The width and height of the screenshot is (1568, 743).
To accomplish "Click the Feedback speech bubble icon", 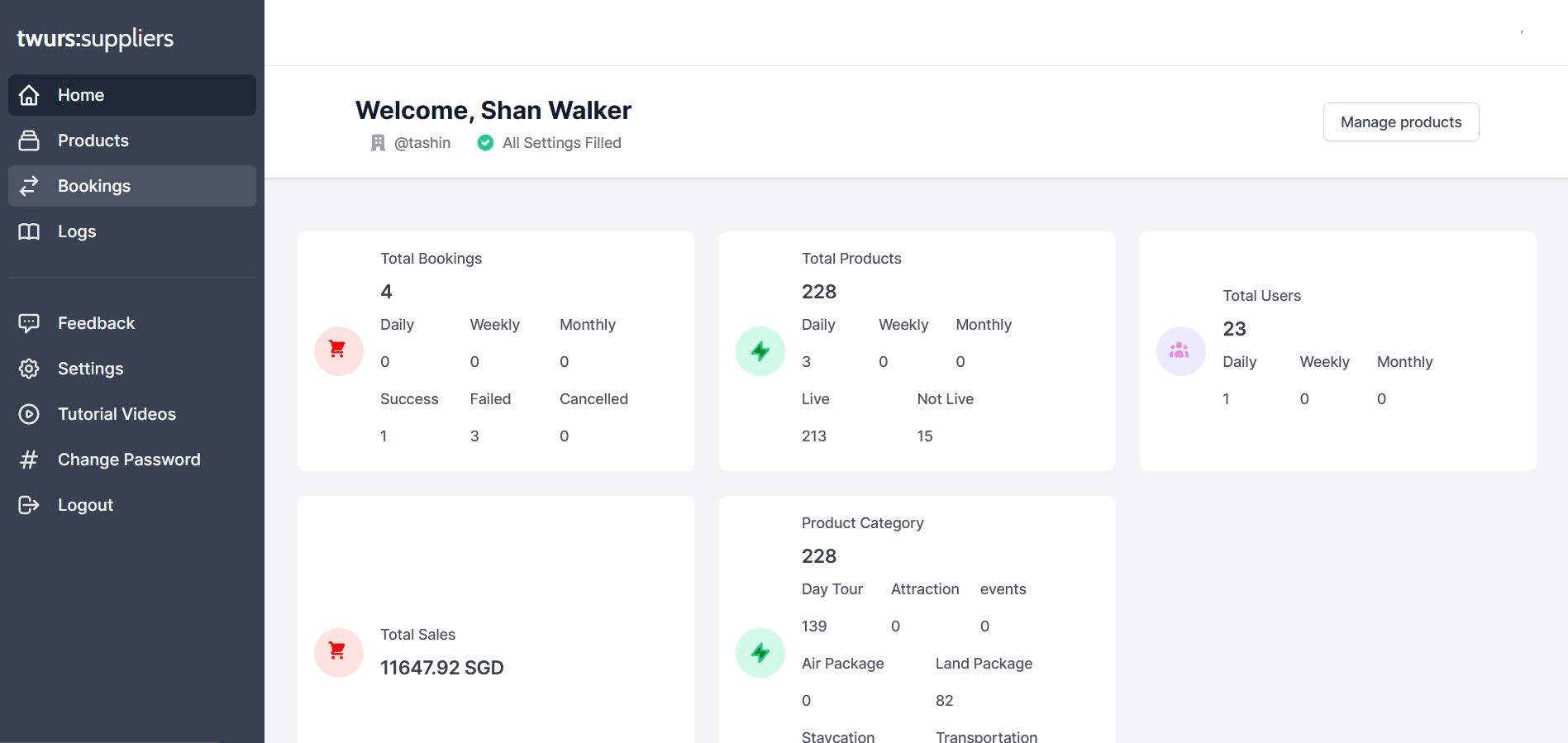I will (29, 323).
